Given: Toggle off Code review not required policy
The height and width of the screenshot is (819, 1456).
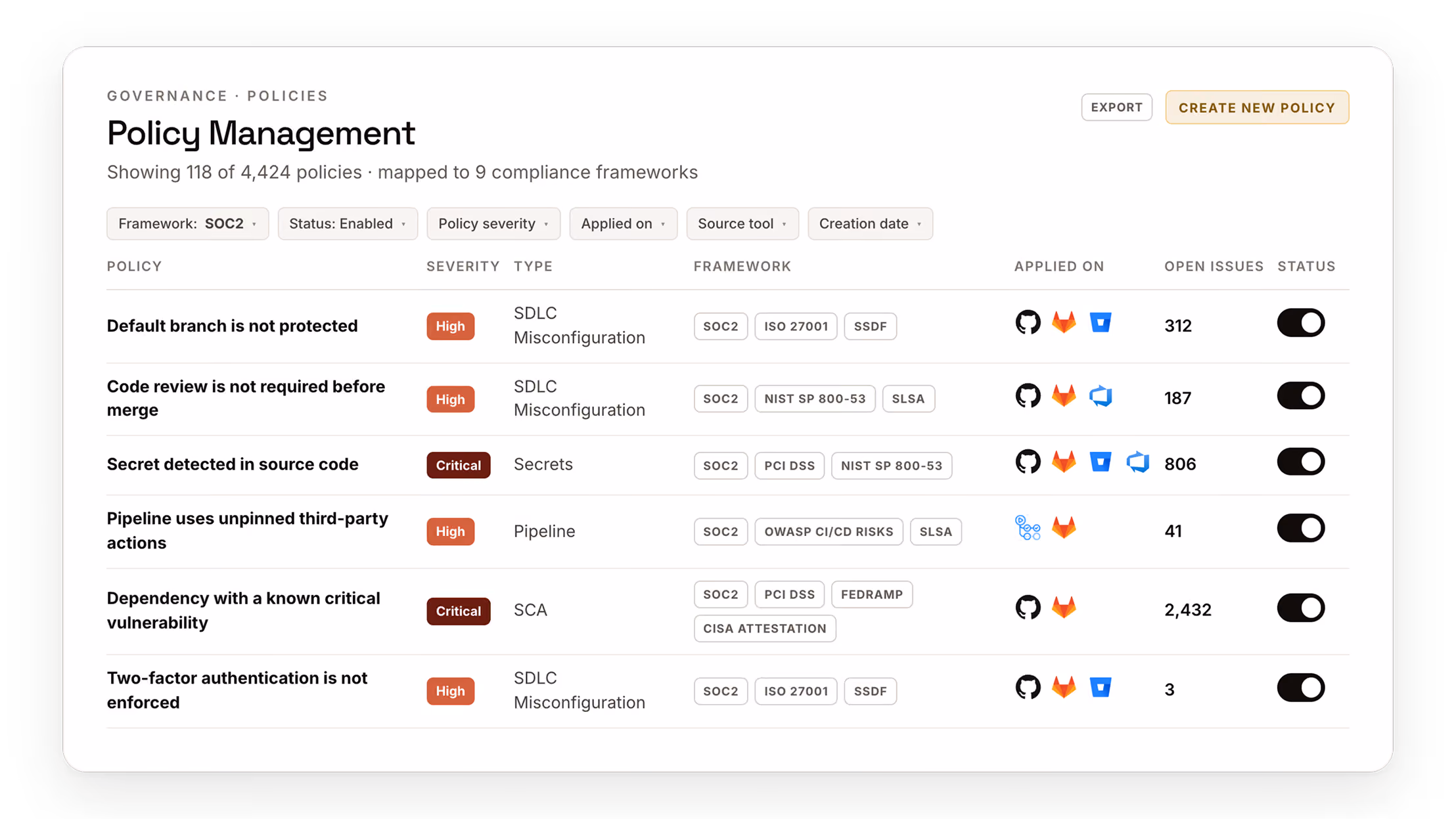Looking at the screenshot, I should coord(1300,396).
